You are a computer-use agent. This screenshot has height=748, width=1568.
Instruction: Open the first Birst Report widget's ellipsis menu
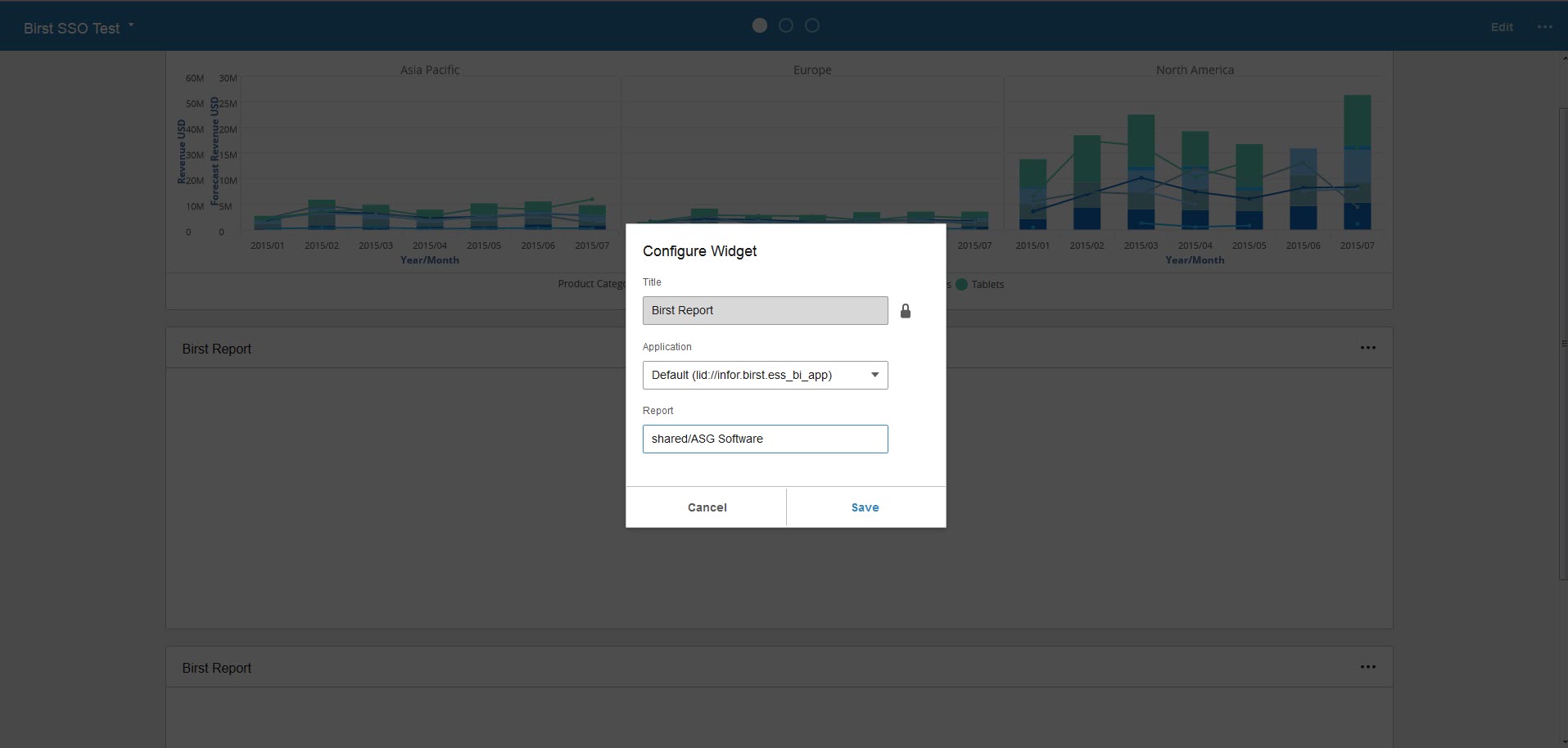point(1367,348)
